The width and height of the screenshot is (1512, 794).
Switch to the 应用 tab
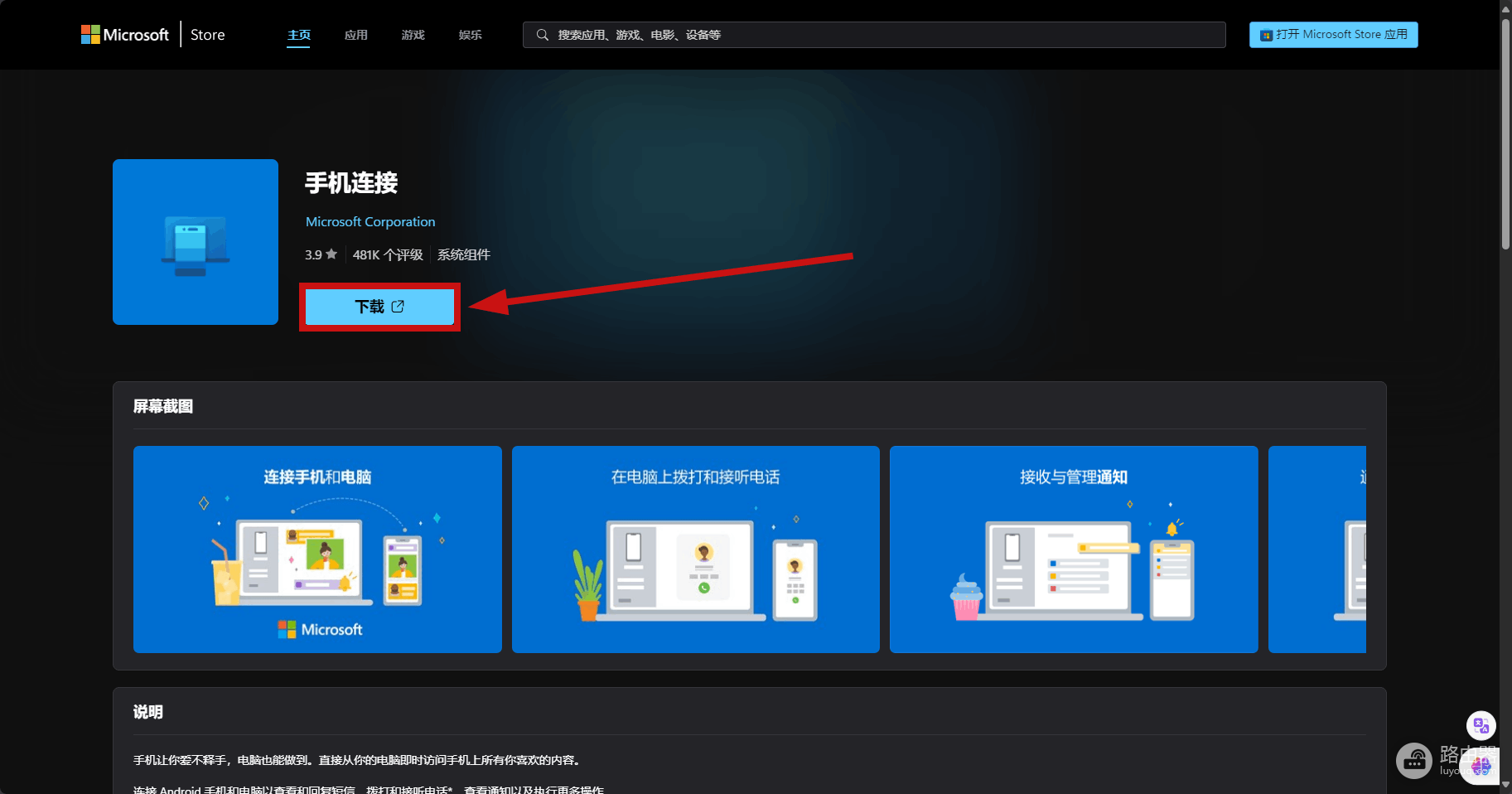355,35
